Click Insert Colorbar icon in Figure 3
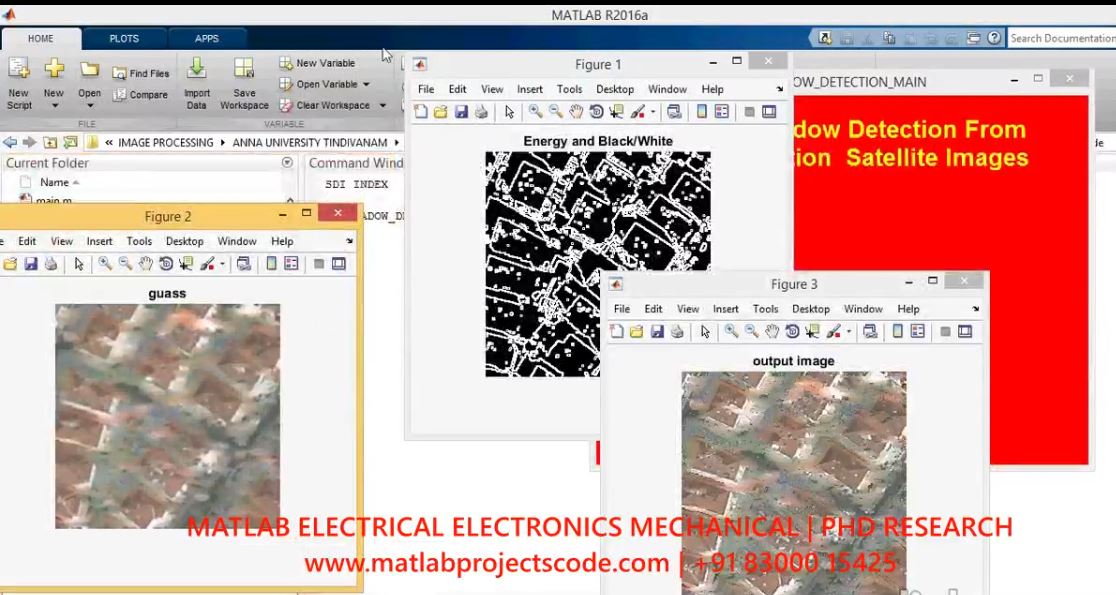The image size is (1116, 595). click(x=897, y=332)
